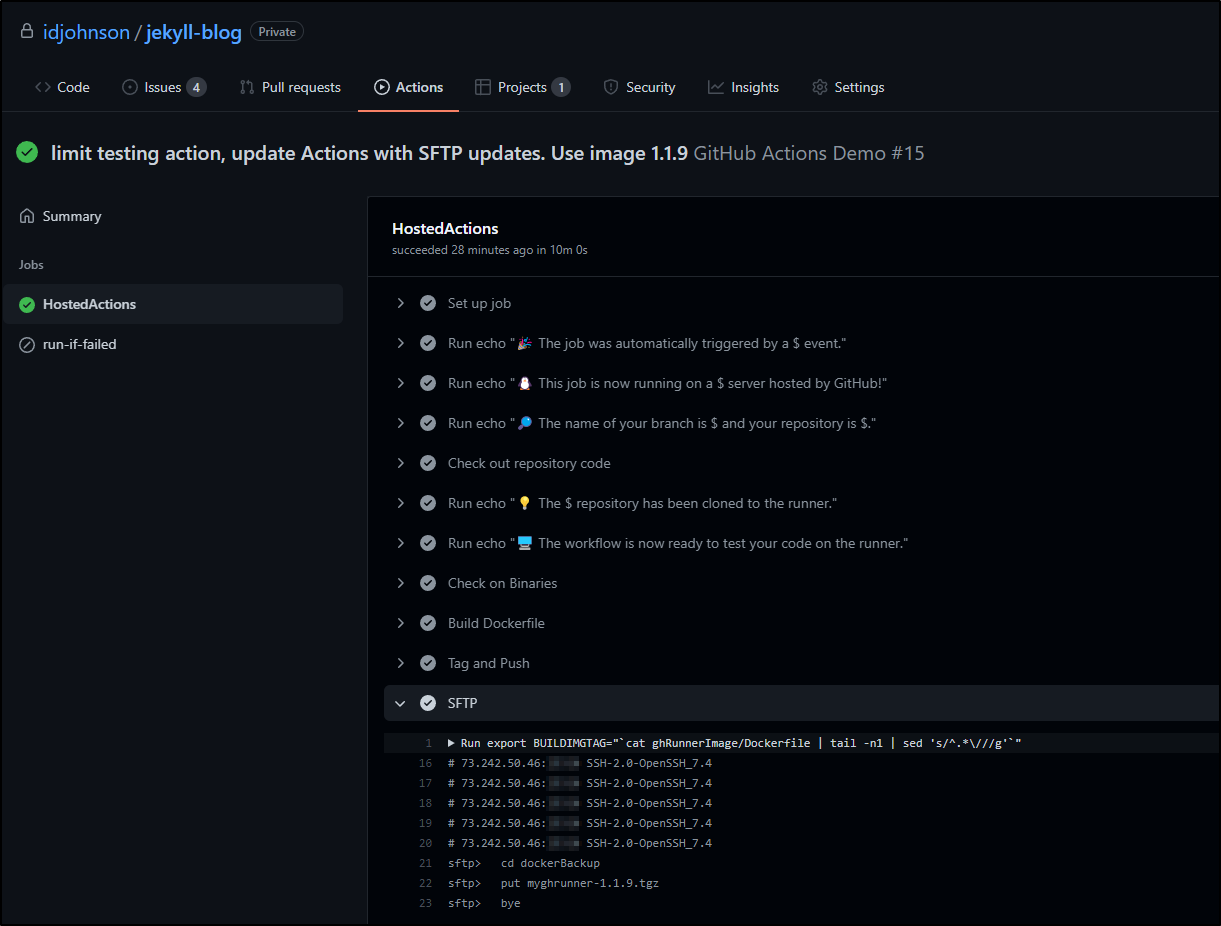
Task: Click the Projects count badge
Action: pyautogui.click(x=561, y=87)
